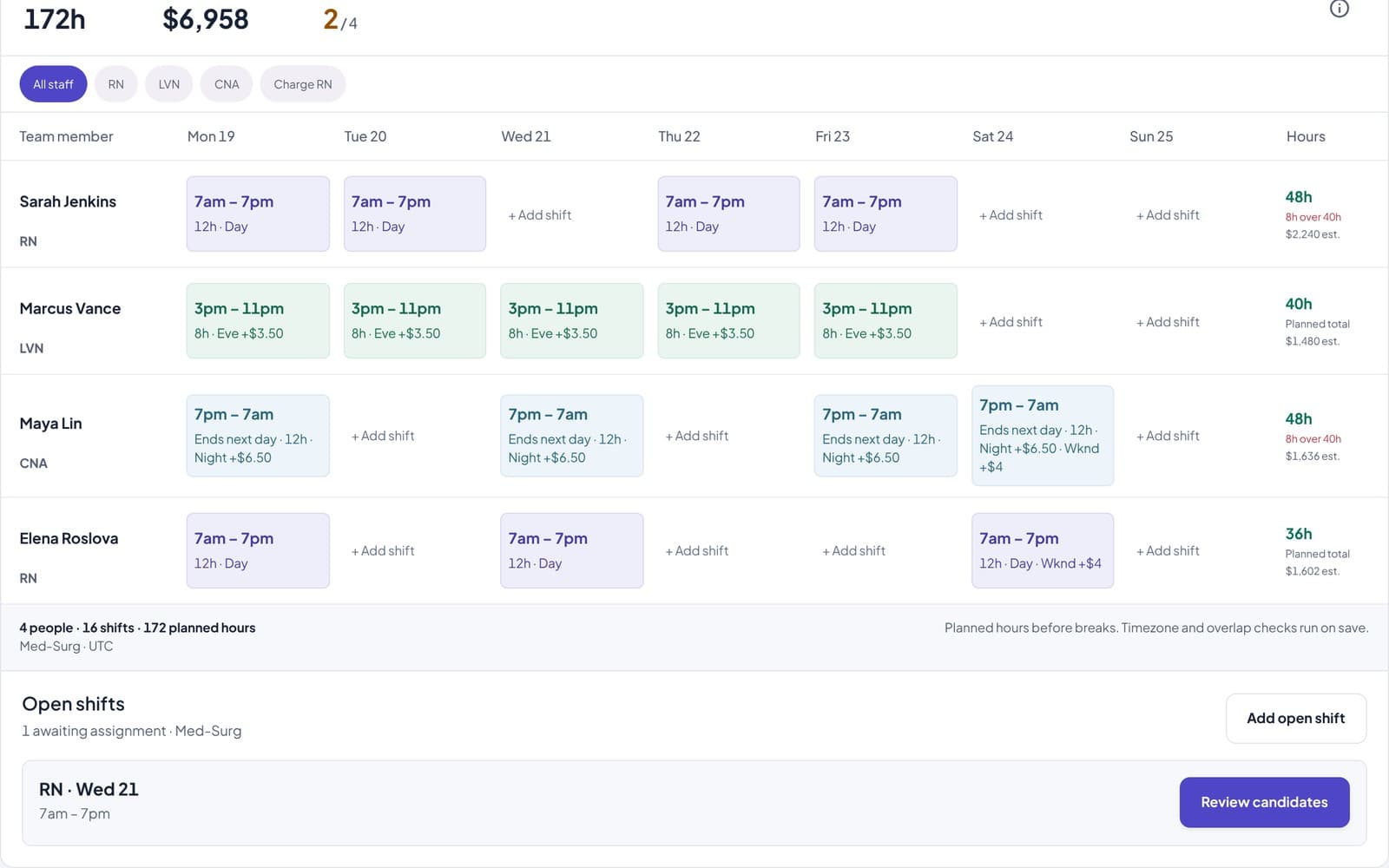1389x868 pixels.
Task: Add a Sunday shift for Sarah Jenkins
Action: 1168,214
